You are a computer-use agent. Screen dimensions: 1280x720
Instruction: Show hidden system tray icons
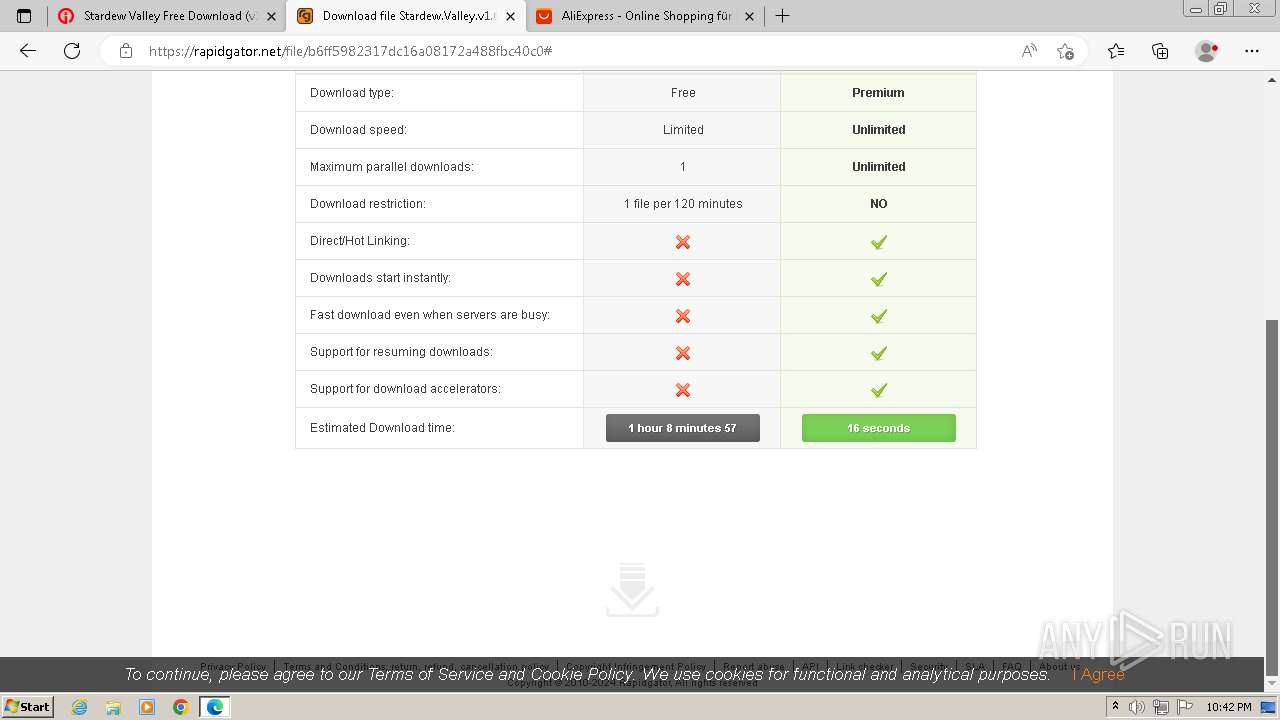click(1115, 706)
